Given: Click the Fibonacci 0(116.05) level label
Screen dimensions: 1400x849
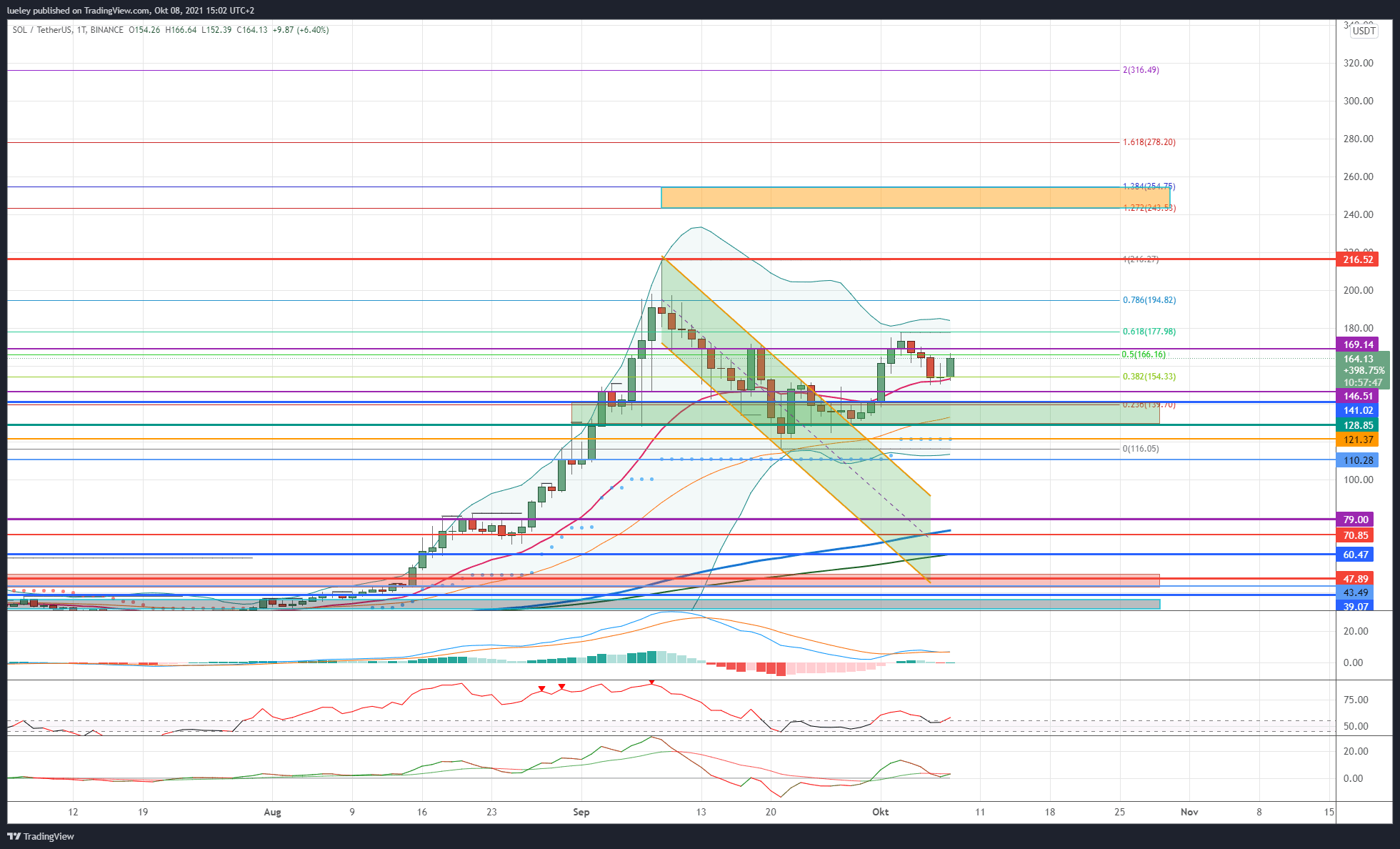Looking at the screenshot, I should pos(1141,449).
